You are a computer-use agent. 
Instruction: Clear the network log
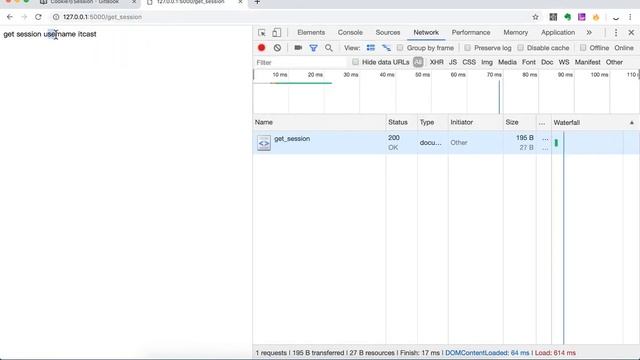click(277, 48)
